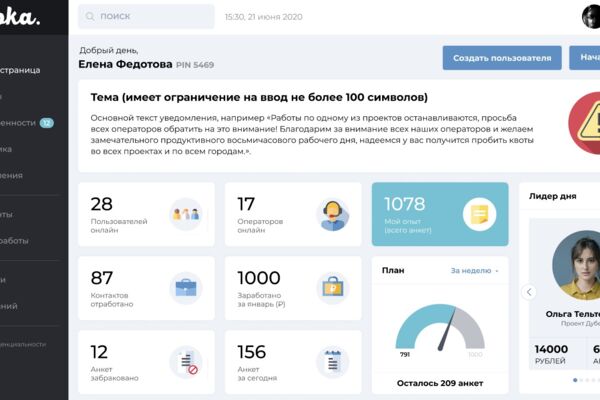This screenshot has height=400, width=600.
Task: Open the За неделю period dropdown
Action: [x=474, y=271]
